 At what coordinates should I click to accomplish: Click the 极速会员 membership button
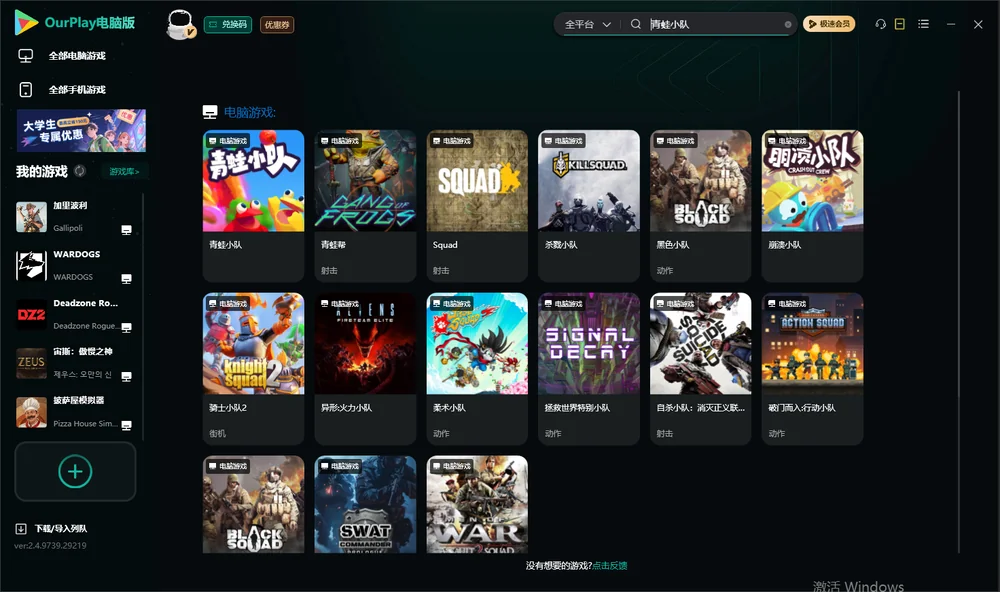(x=829, y=24)
